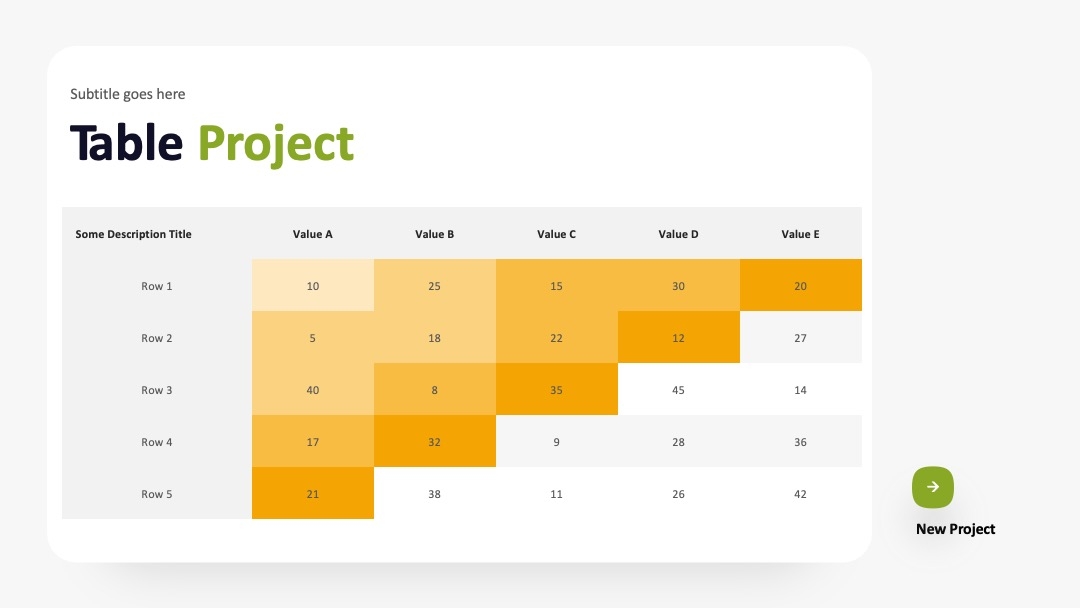Click the dark orange cell showing 20

(x=800, y=286)
